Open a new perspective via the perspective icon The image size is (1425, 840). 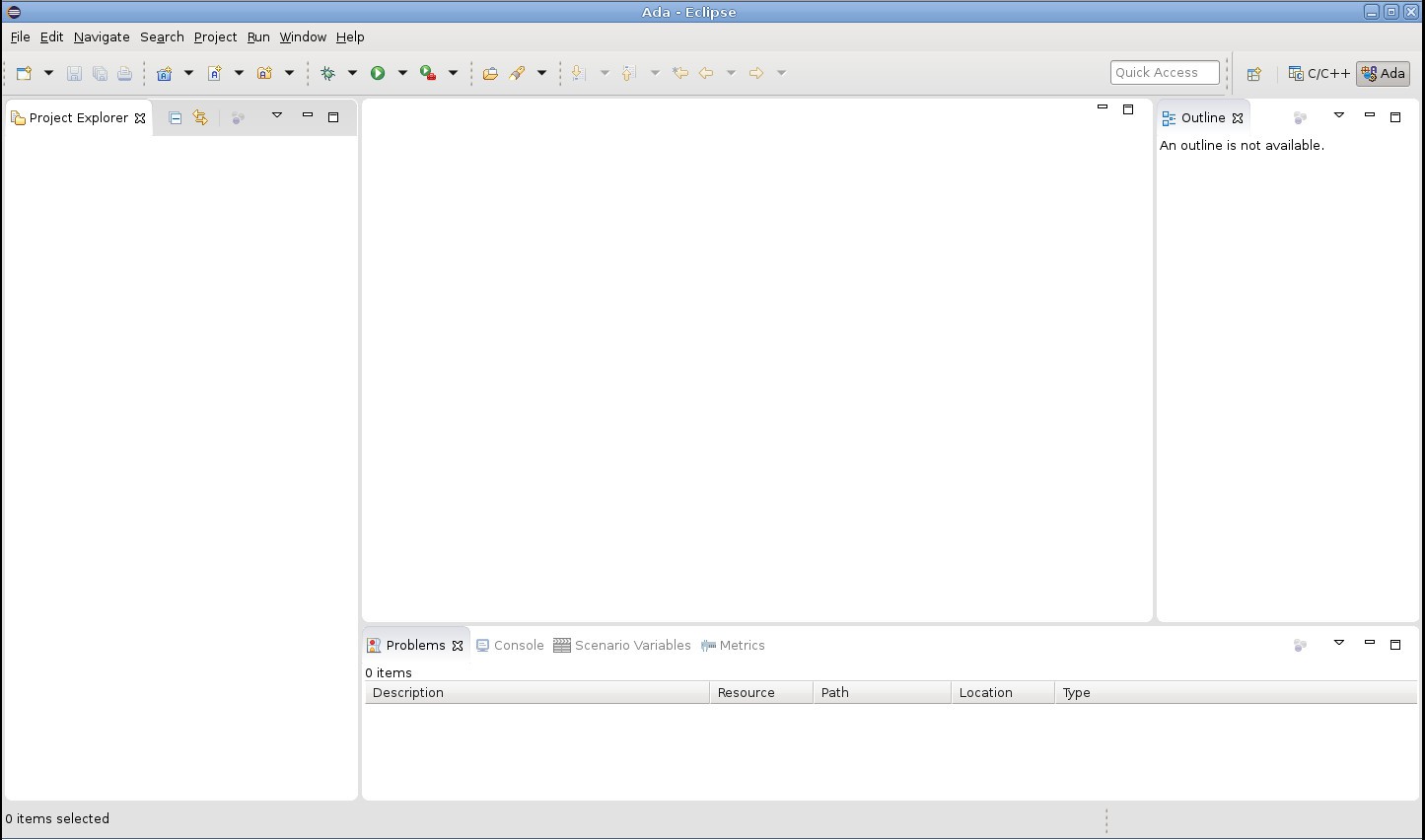[x=1253, y=73]
